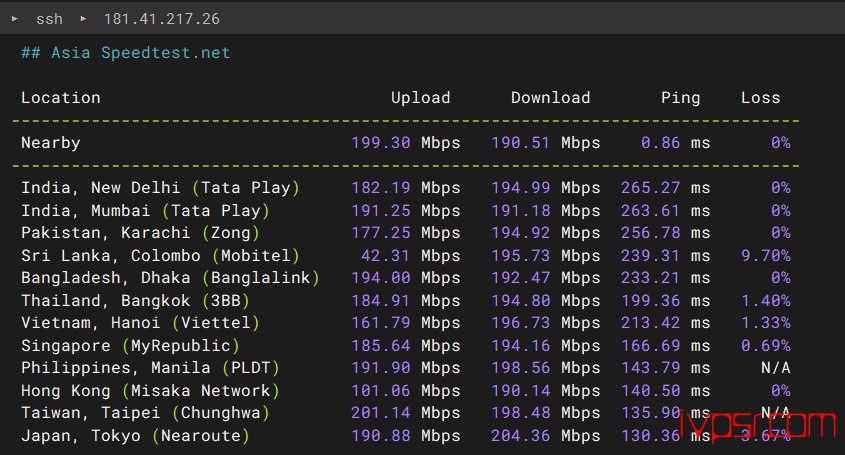Select Karachi ping 256.78
This screenshot has height=455, width=845.
coord(650,233)
